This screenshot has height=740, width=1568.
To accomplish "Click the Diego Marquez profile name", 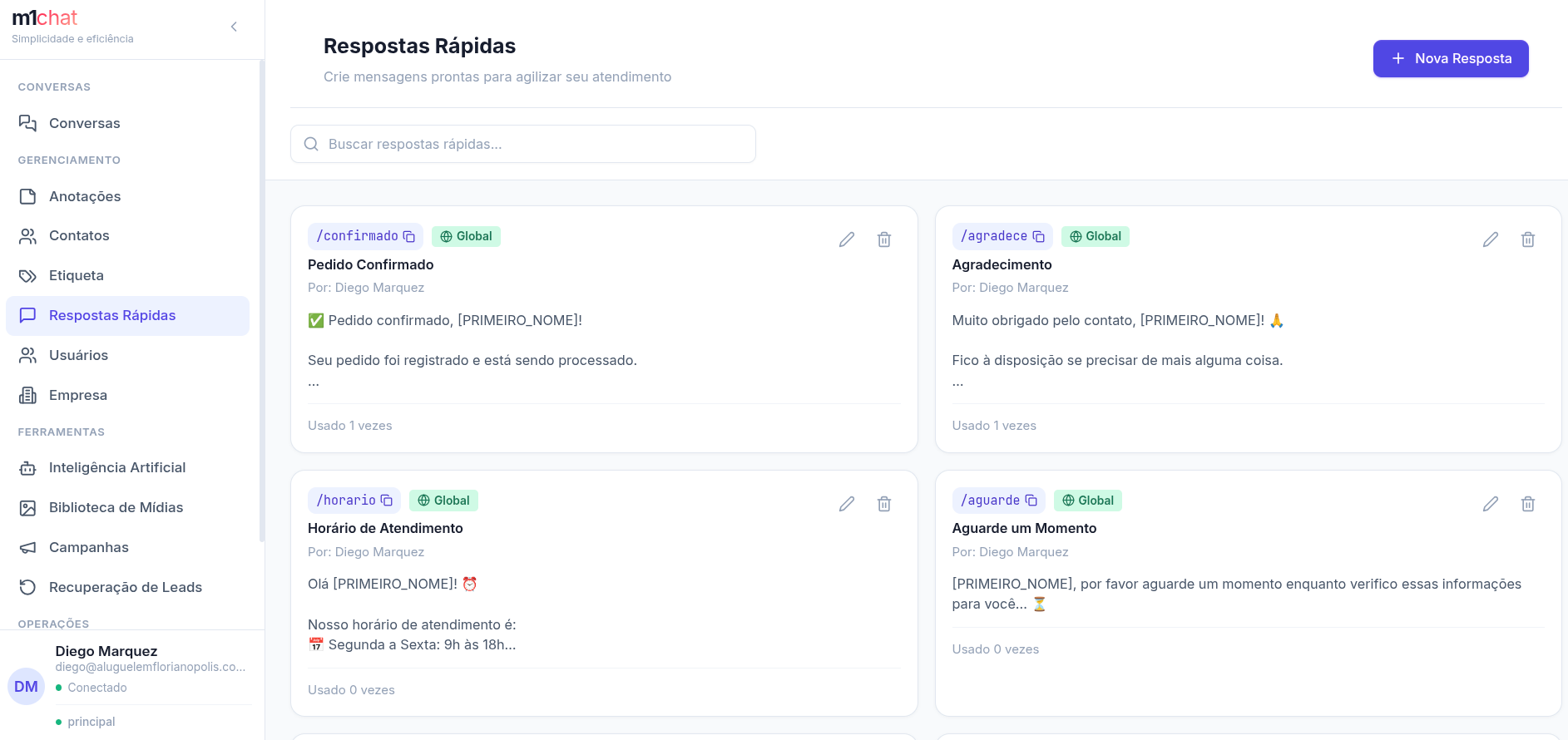I will point(106,651).
